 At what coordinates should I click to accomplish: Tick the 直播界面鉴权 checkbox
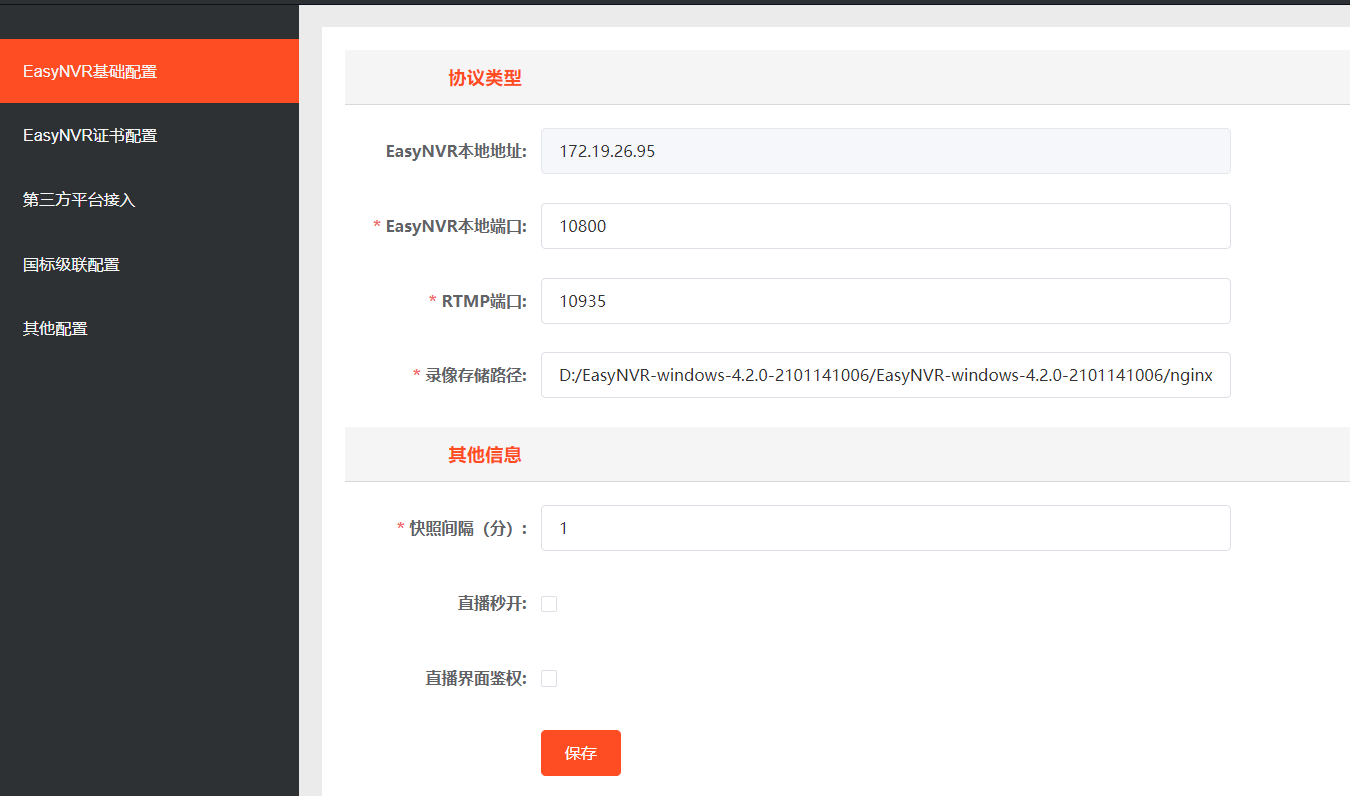coord(549,679)
